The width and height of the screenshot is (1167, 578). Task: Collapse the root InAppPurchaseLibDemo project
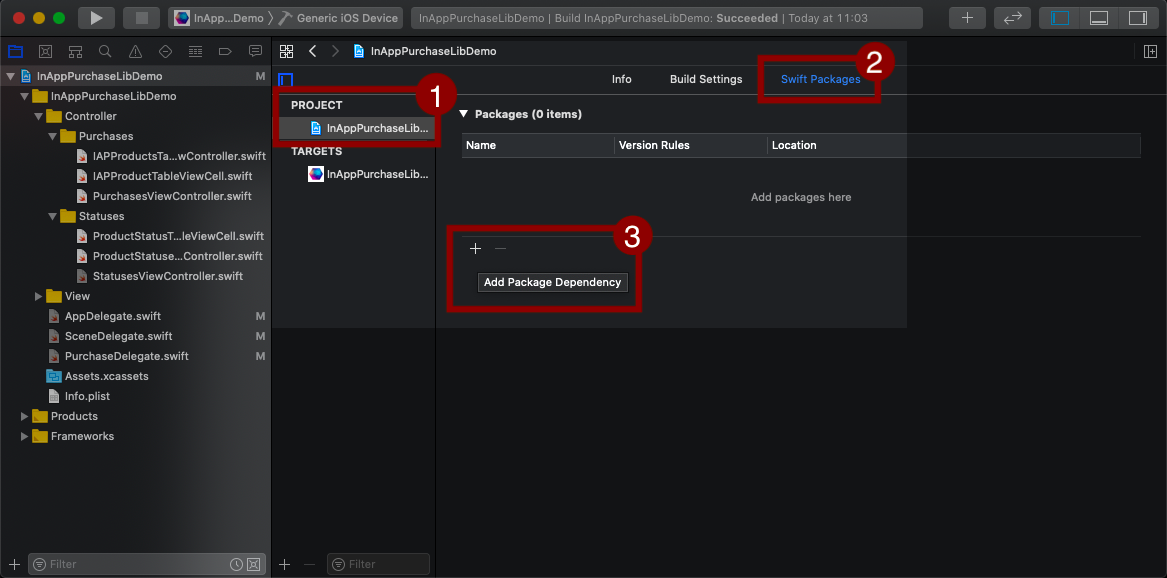click(x=10, y=77)
